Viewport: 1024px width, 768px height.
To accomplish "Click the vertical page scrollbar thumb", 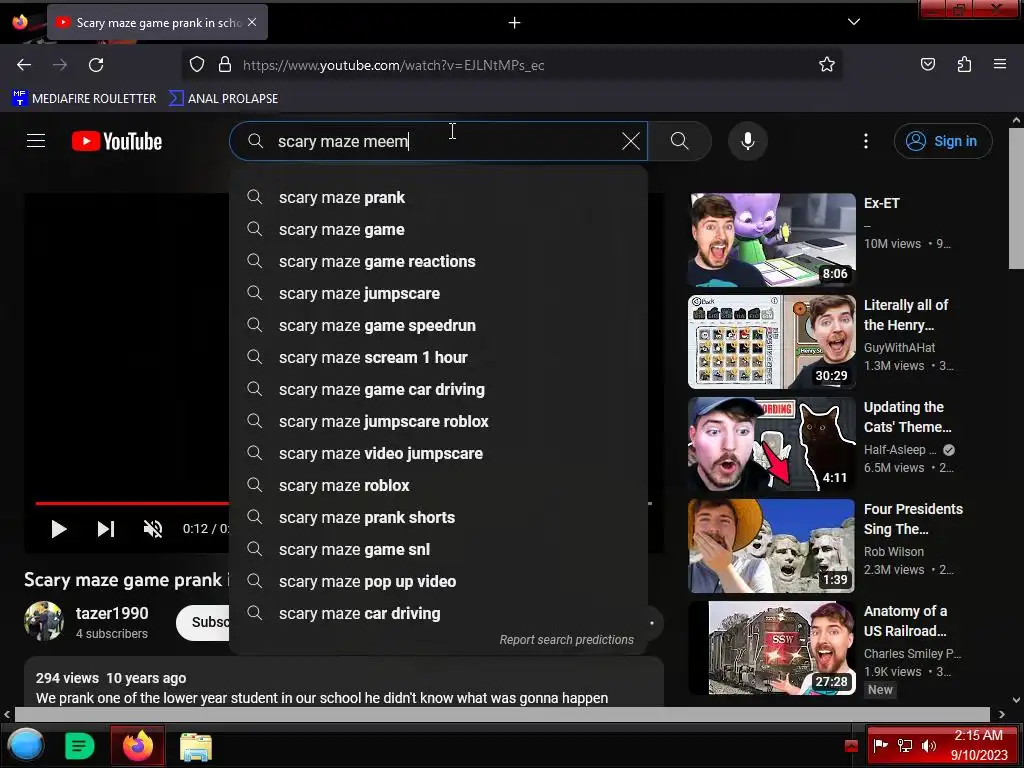I will coord(1016,198).
